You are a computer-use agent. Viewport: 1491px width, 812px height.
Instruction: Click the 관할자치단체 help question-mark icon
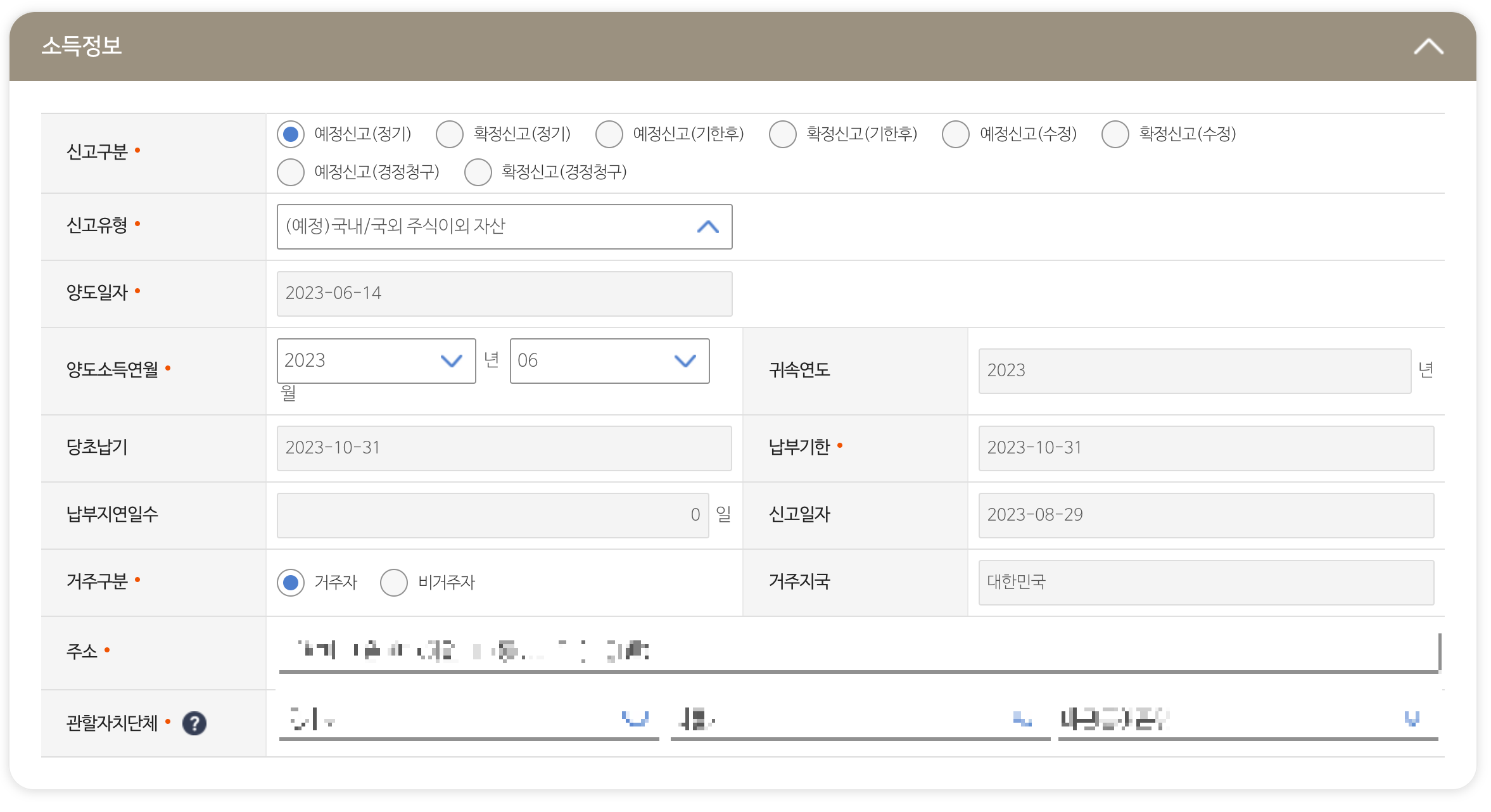pyautogui.click(x=194, y=723)
